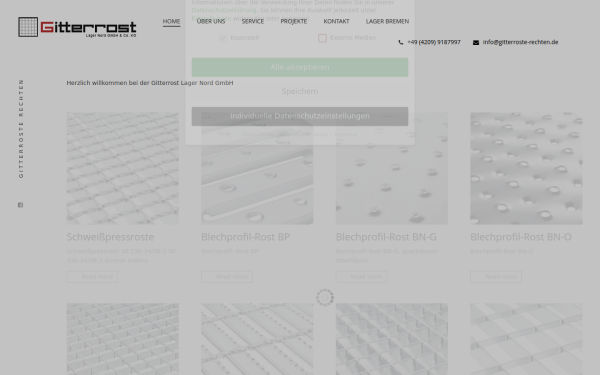Open the Facebook icon in left sidebar
This screenshot has height=375, width=600.
coord(21,205)
